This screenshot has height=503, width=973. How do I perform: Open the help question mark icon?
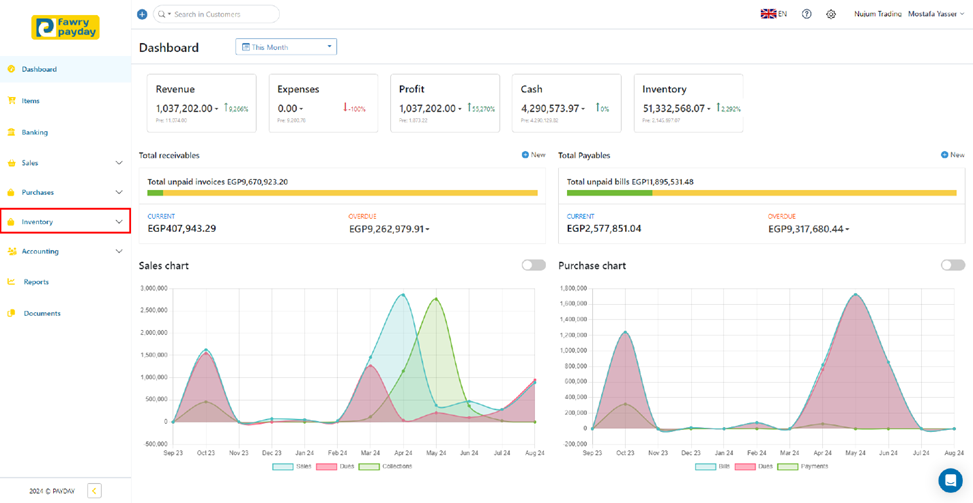807,15
